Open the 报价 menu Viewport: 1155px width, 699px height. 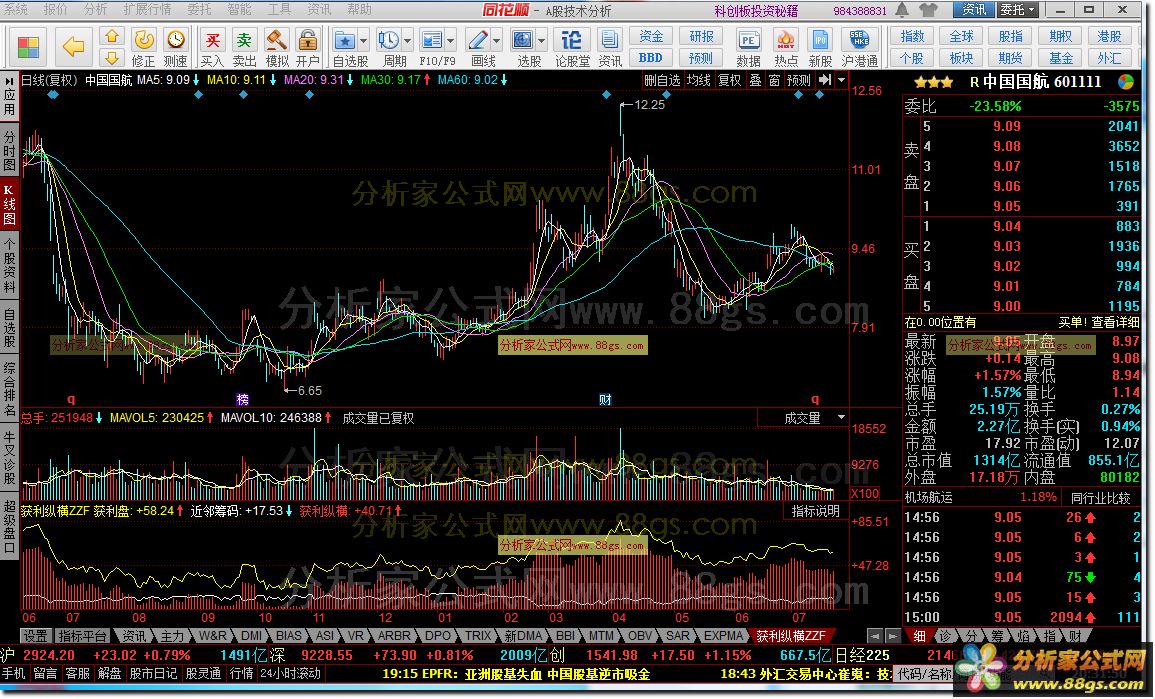click(55, 9)
